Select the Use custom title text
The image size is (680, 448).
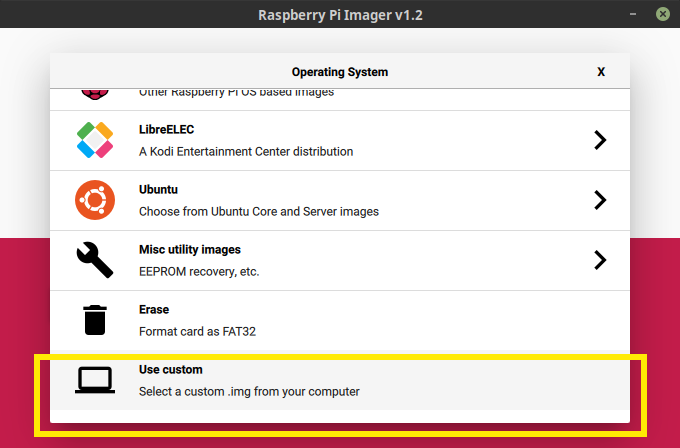point(171,370)
